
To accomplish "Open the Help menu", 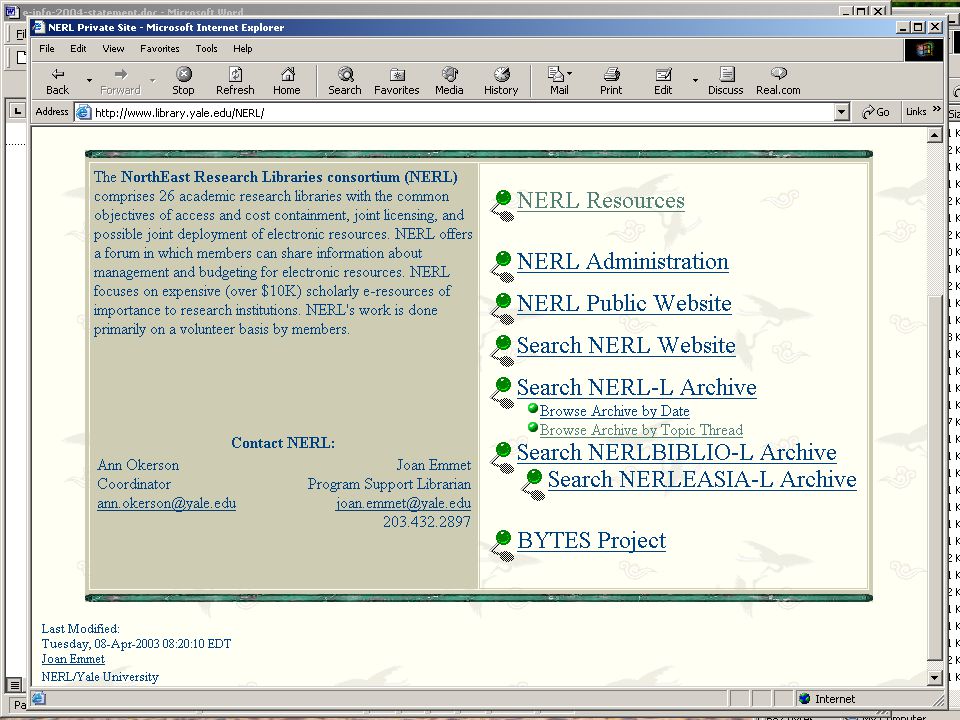I will coord(242,48).
